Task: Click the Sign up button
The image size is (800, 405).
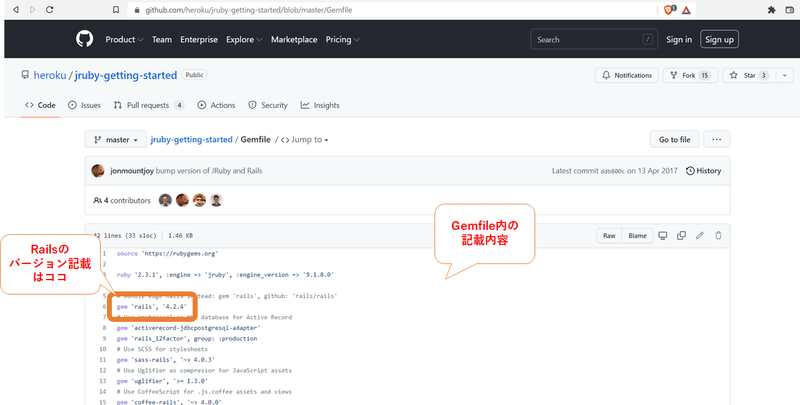Action: click(x=719, y=39)
